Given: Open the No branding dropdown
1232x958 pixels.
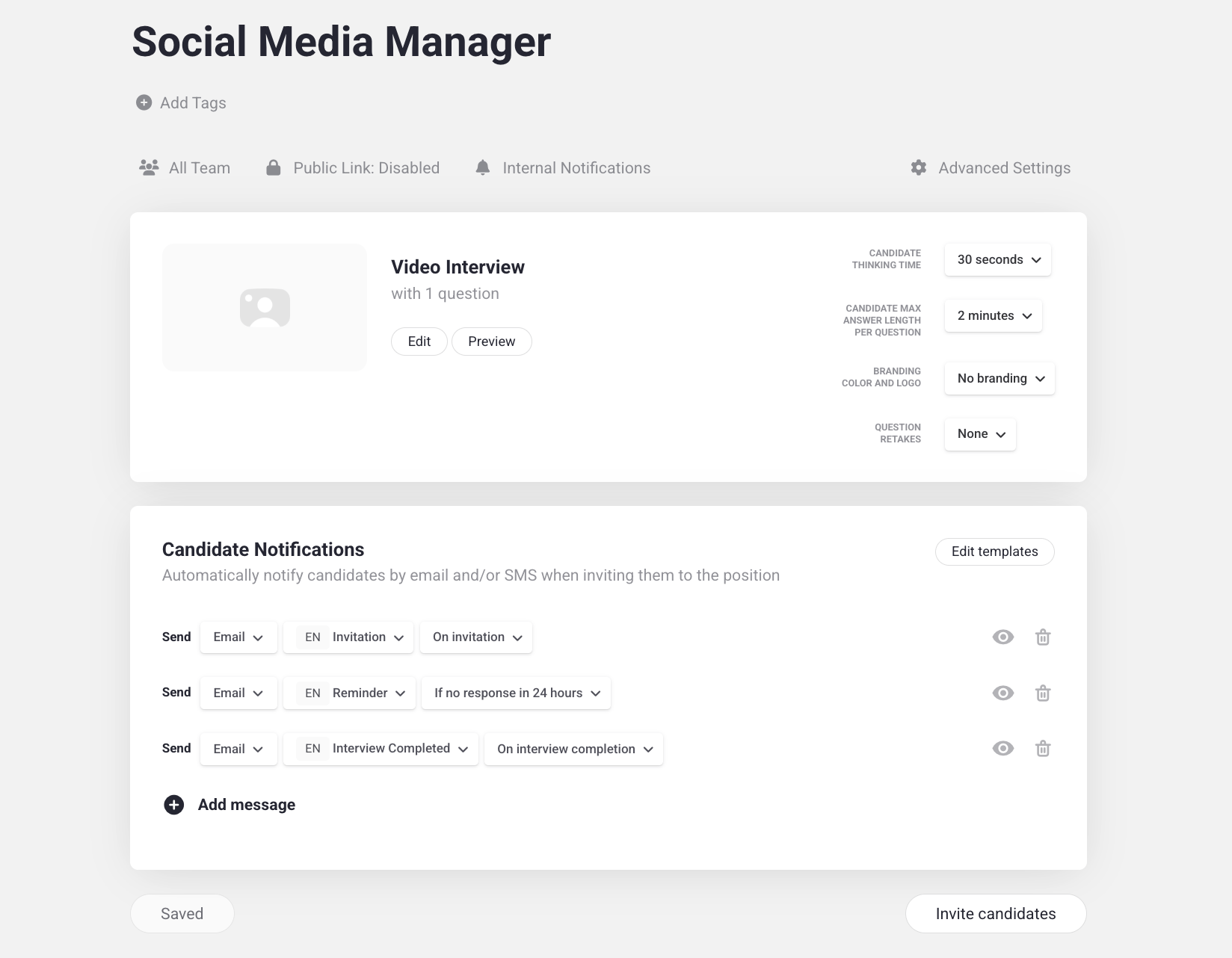Looking at the screenshot, I should [x=1000, y=378].
